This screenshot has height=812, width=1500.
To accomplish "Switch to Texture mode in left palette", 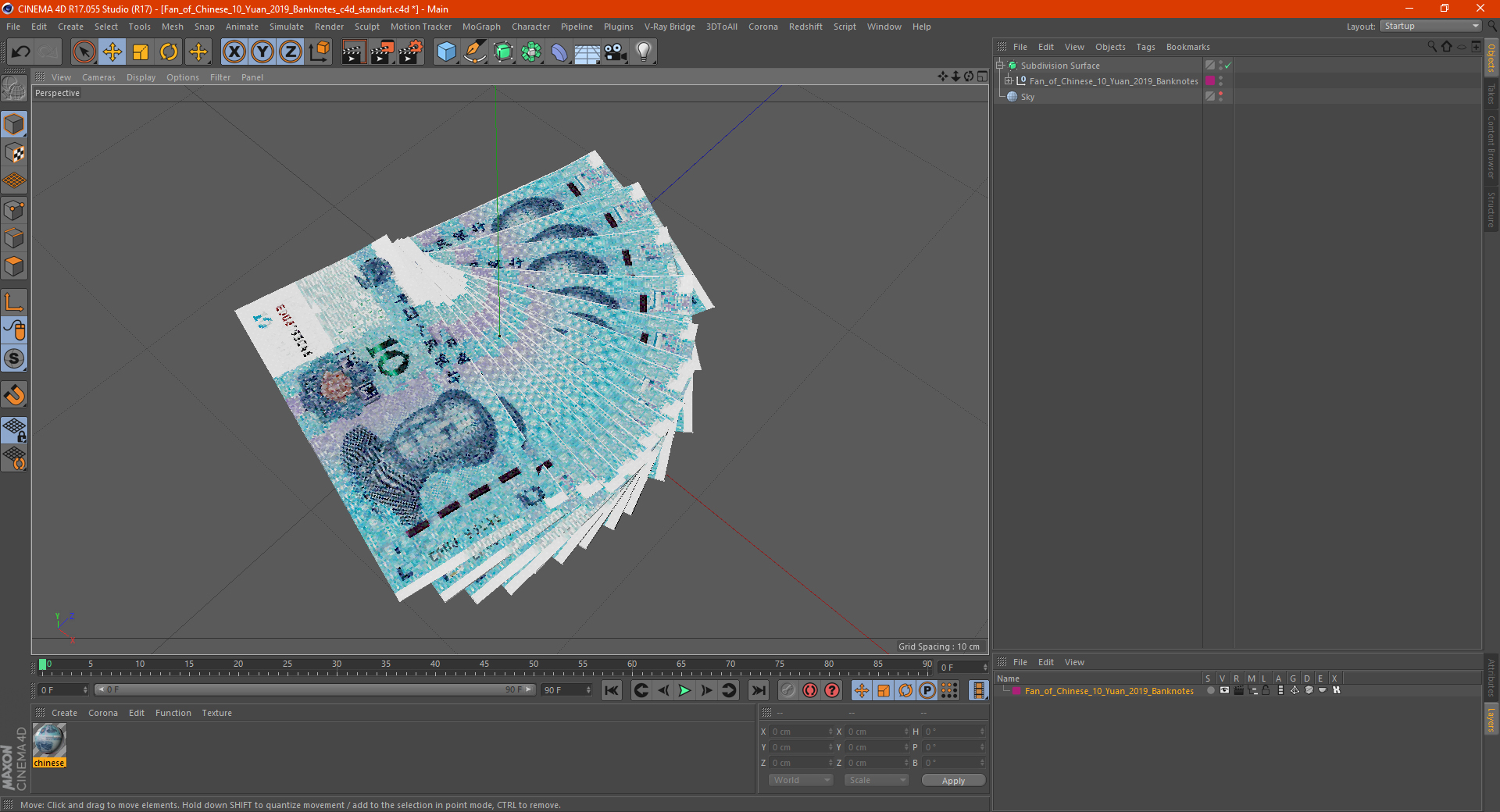I will 15,153.
